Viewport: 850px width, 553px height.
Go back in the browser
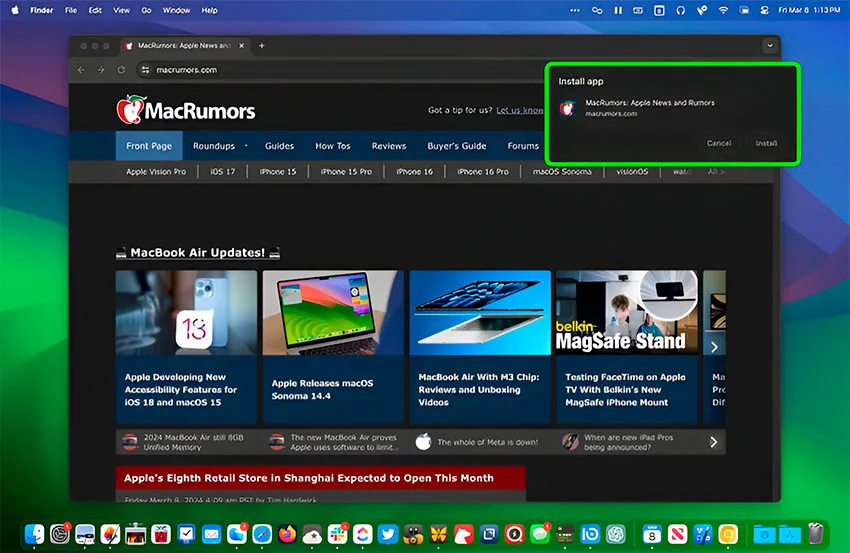click(x=81, y=70)
